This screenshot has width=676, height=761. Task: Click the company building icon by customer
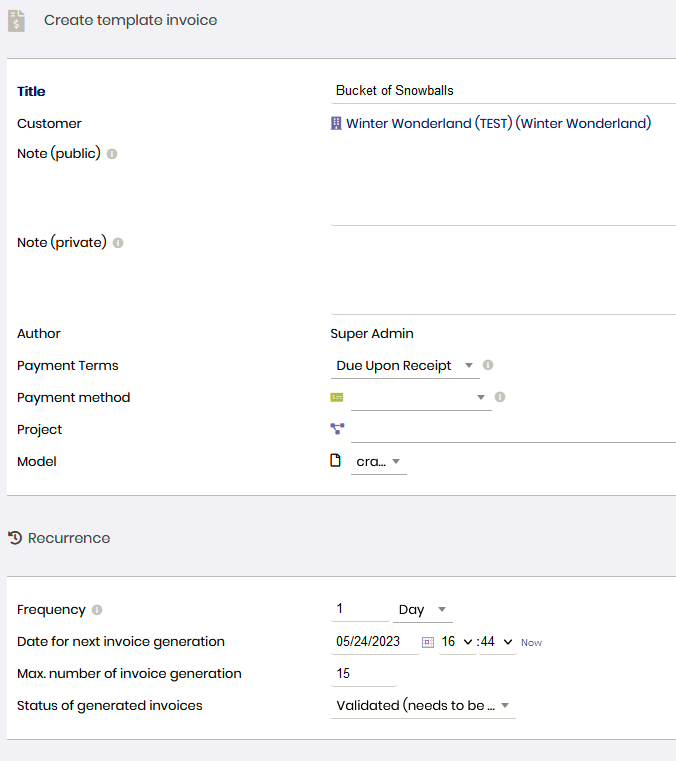tap(336, 123)
